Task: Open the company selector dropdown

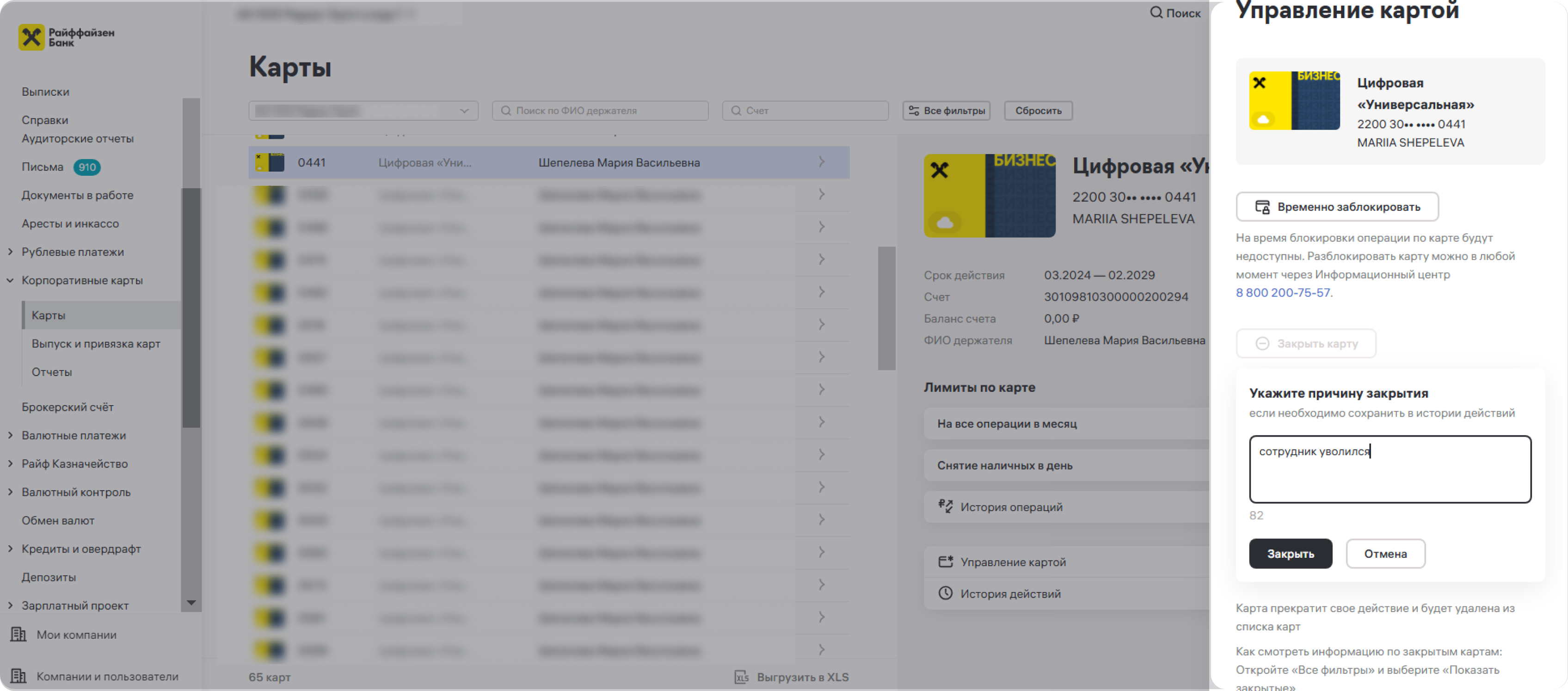Action: click(363, 111)
